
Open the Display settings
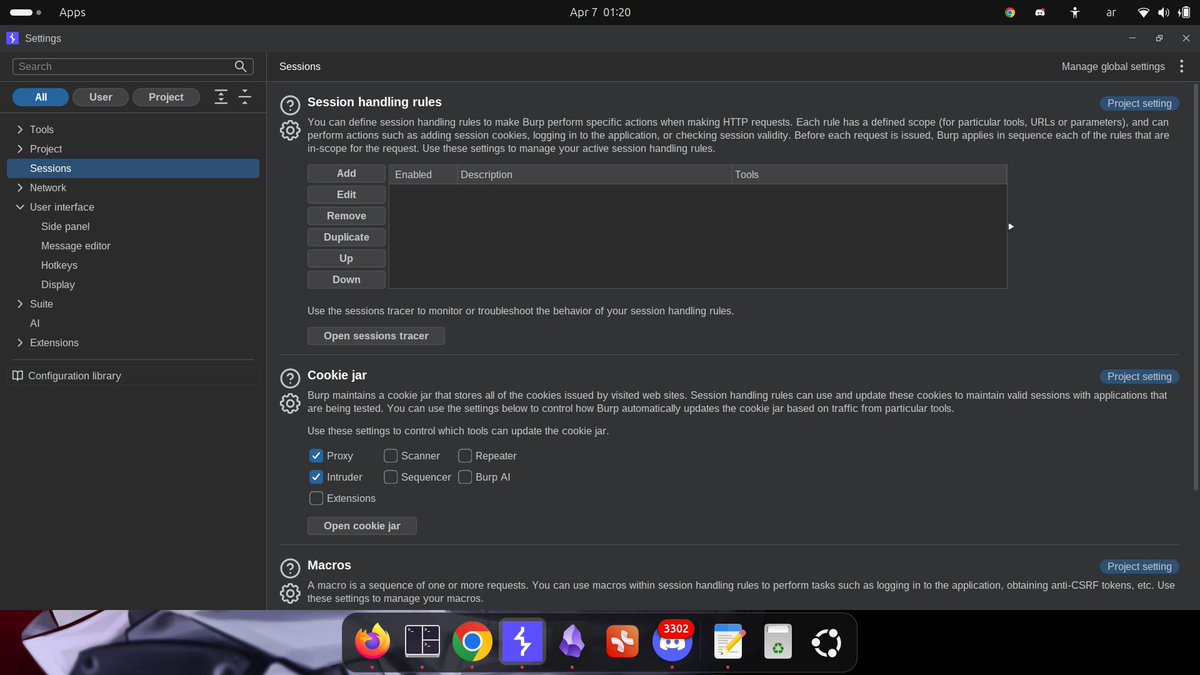pyautogui.click(x=58, y=285)
